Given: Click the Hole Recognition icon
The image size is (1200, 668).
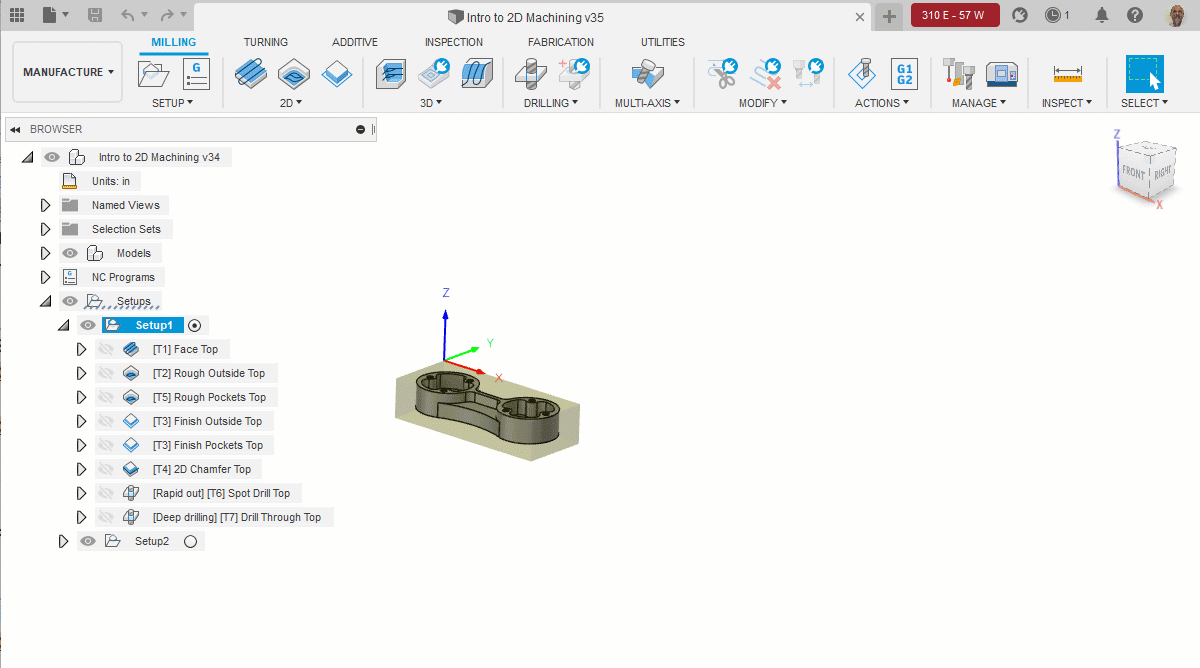Looking at the screenshot, I should [574, 74].
